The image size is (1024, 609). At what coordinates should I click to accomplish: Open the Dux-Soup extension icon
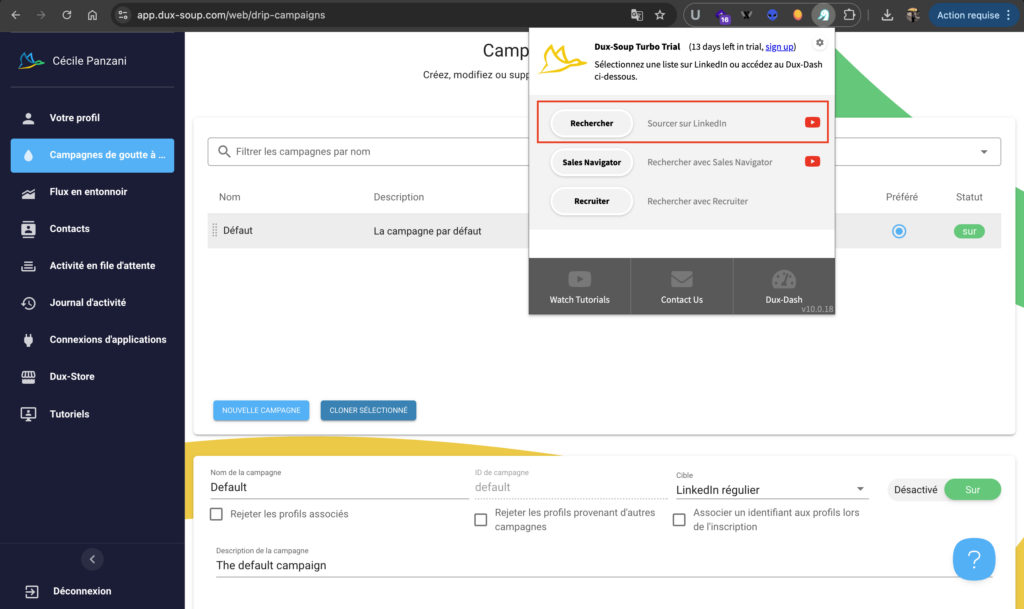coord(823,15)
